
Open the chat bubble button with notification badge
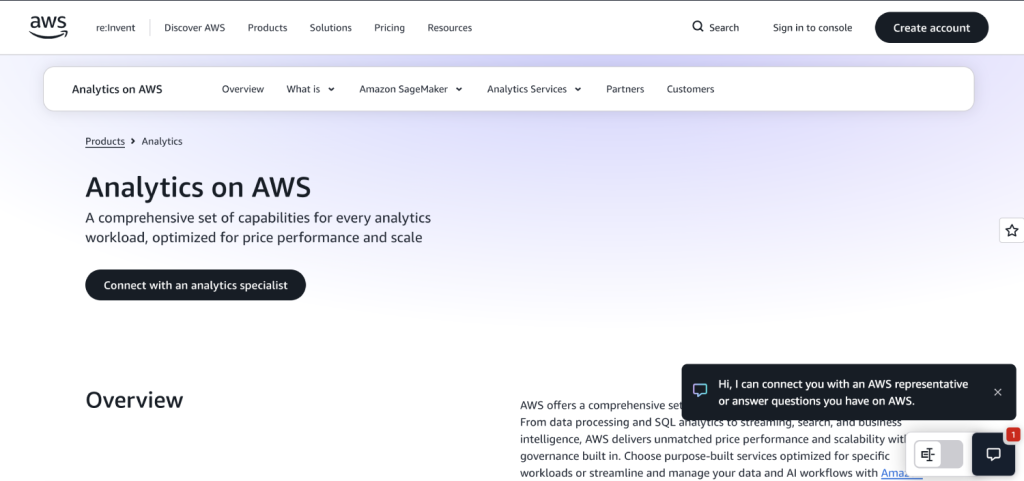[993, 454]
